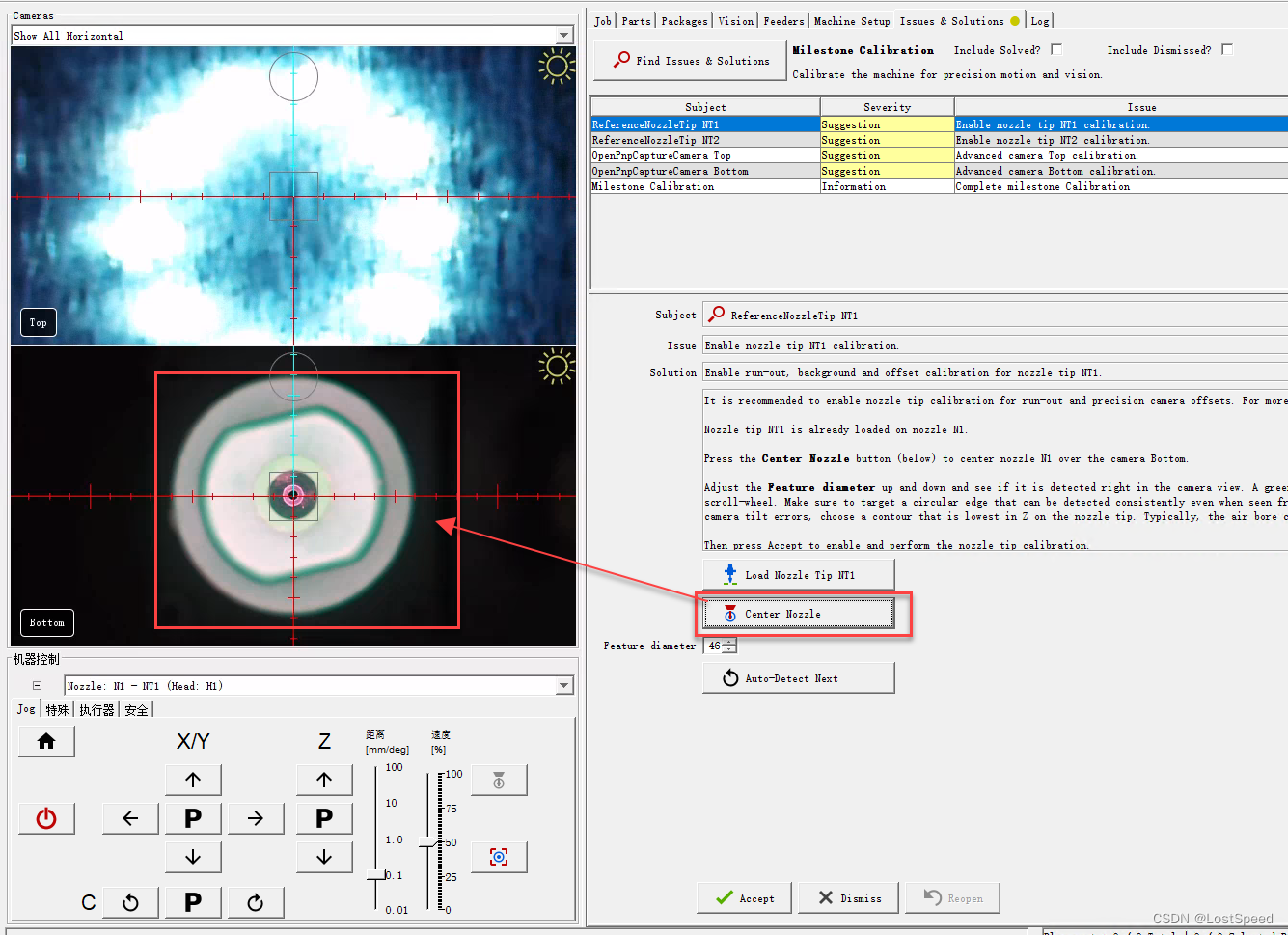Click the red camera-target position icon button
The height and width of the screenshot is (935, 1288).
(x=499, y=857)
